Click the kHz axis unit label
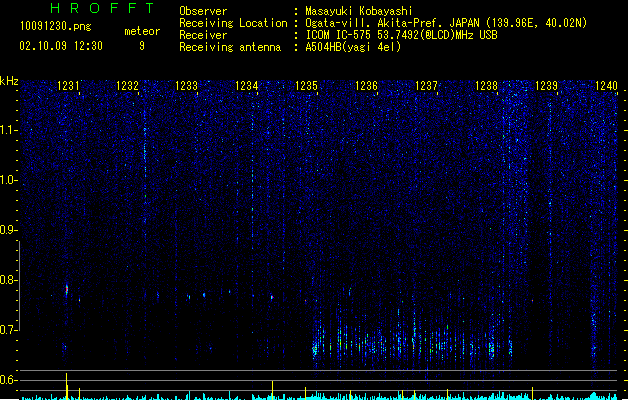Viewport: 629px width, 400px height. pos(9,81)
